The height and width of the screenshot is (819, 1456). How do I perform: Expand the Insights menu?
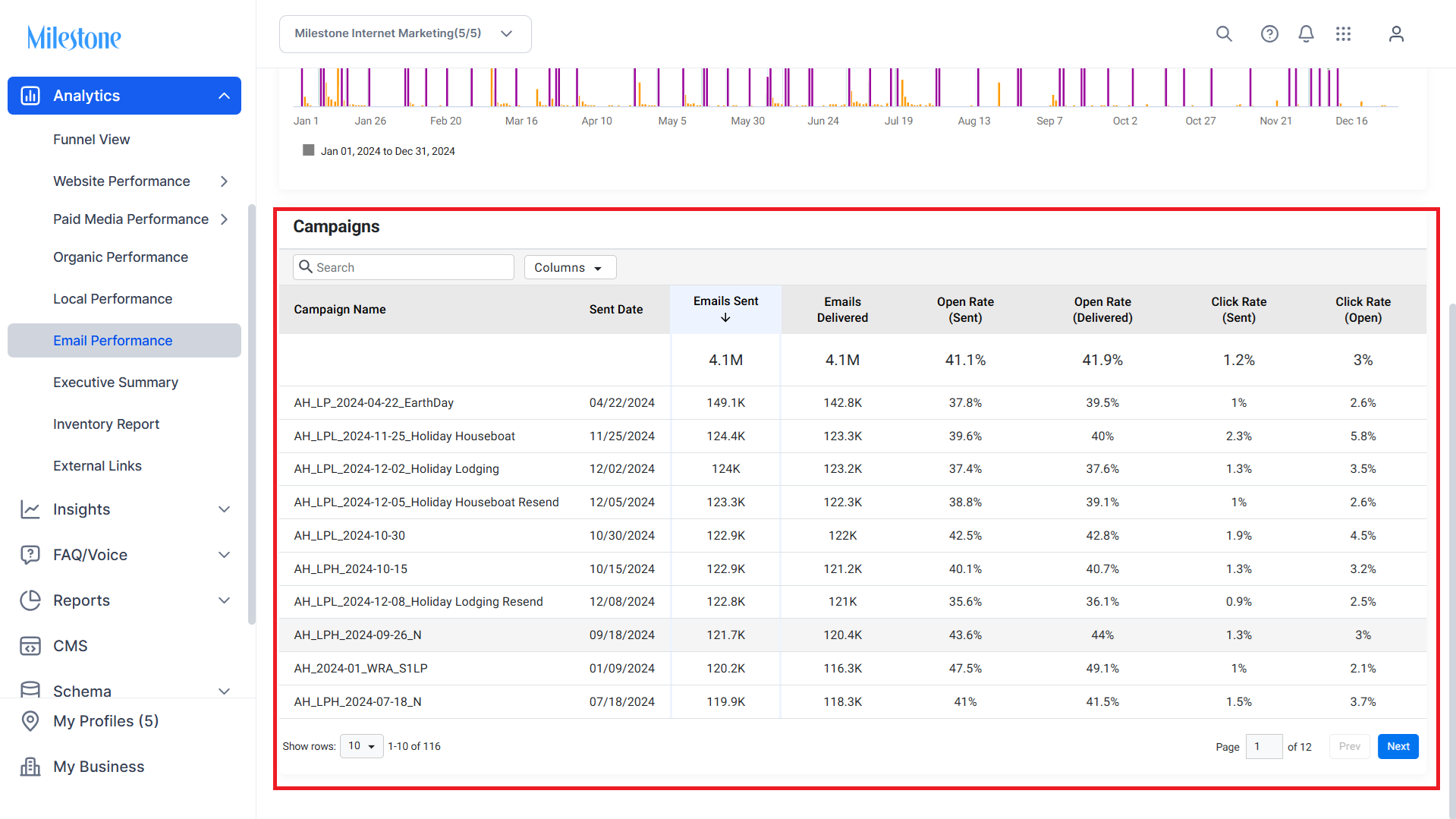click(224, 509)
